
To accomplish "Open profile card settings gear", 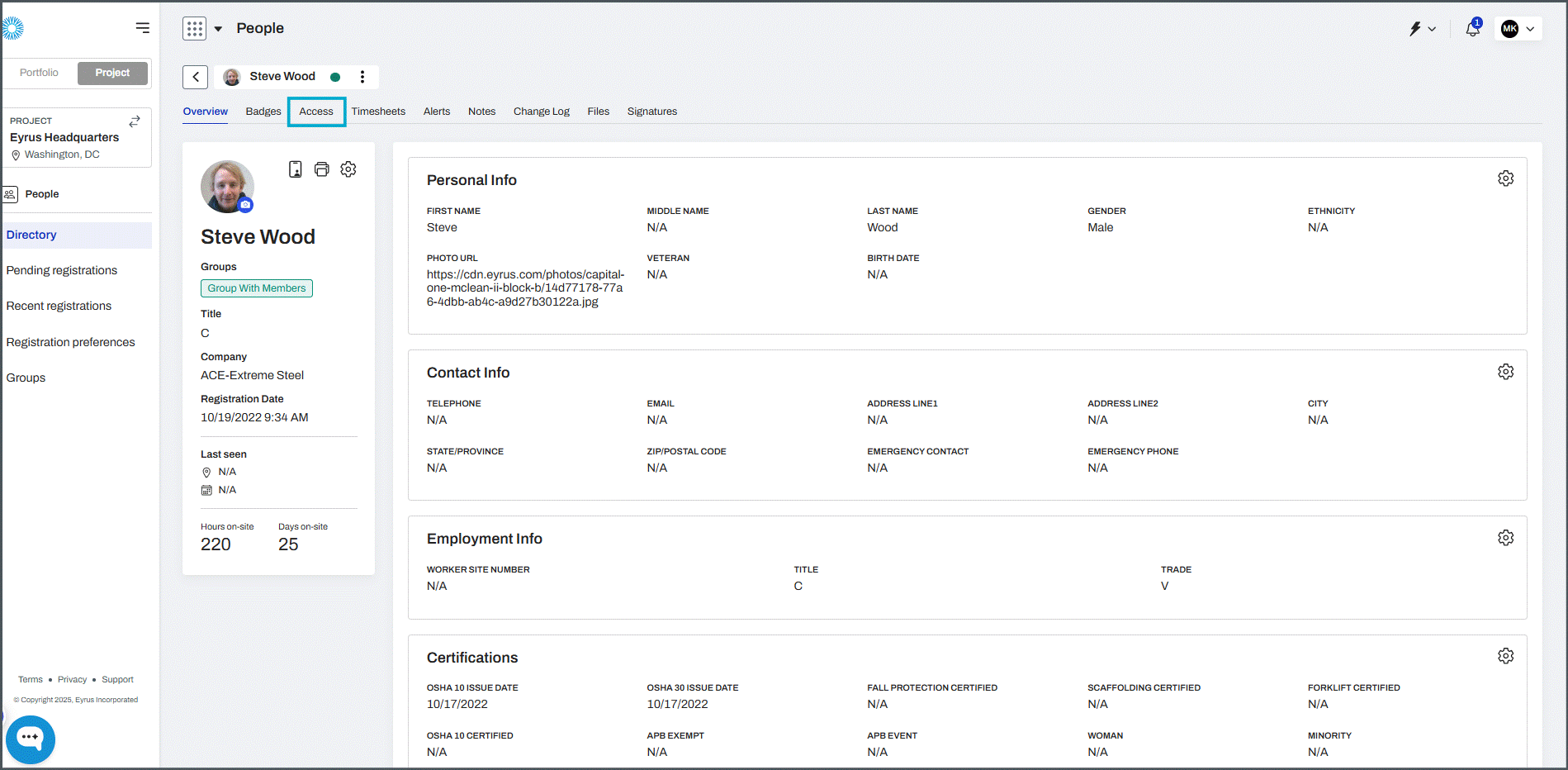I will pyautogui.click(x=348, y=169).
